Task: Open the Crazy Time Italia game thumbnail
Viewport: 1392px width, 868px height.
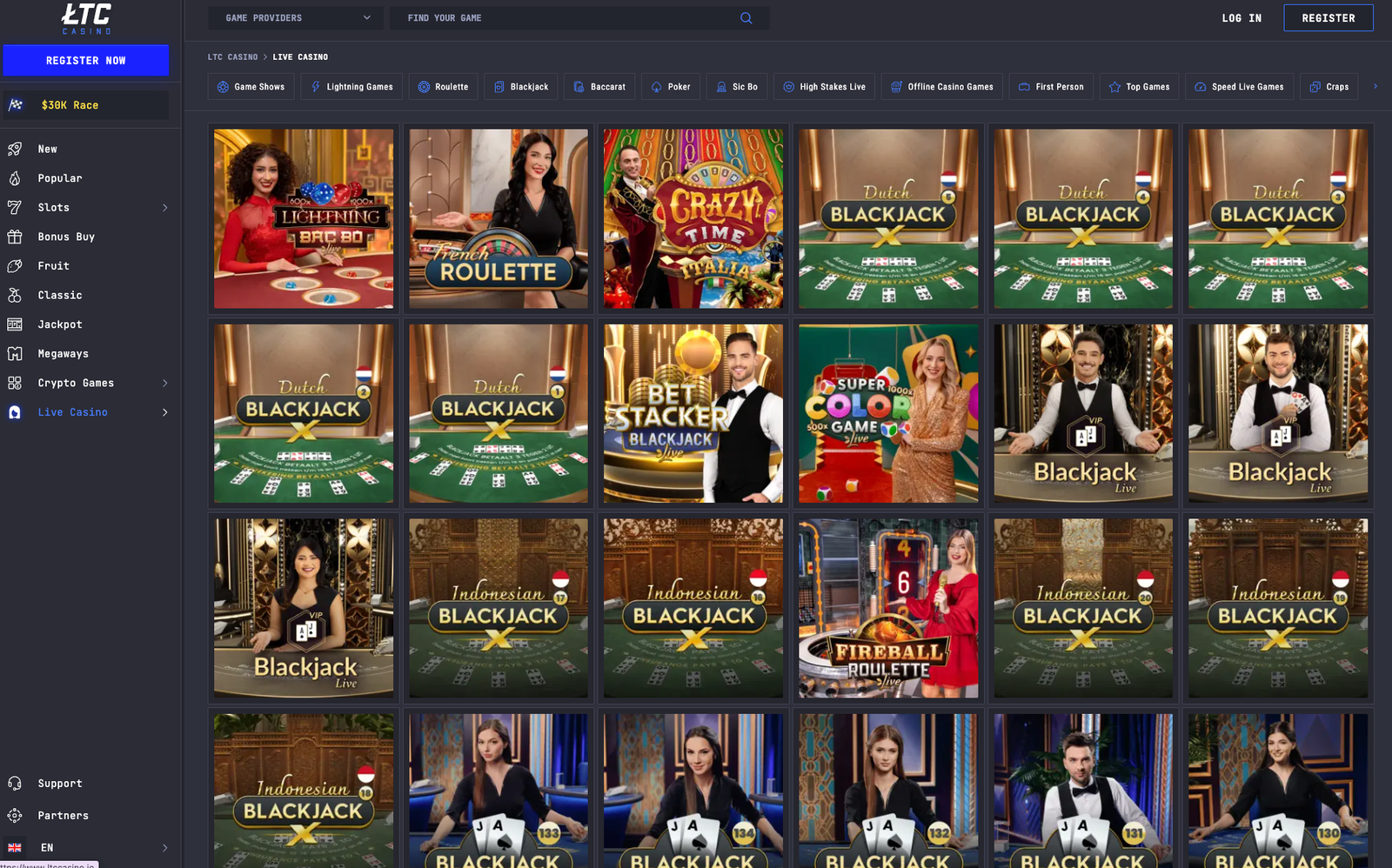Action: 693,219
